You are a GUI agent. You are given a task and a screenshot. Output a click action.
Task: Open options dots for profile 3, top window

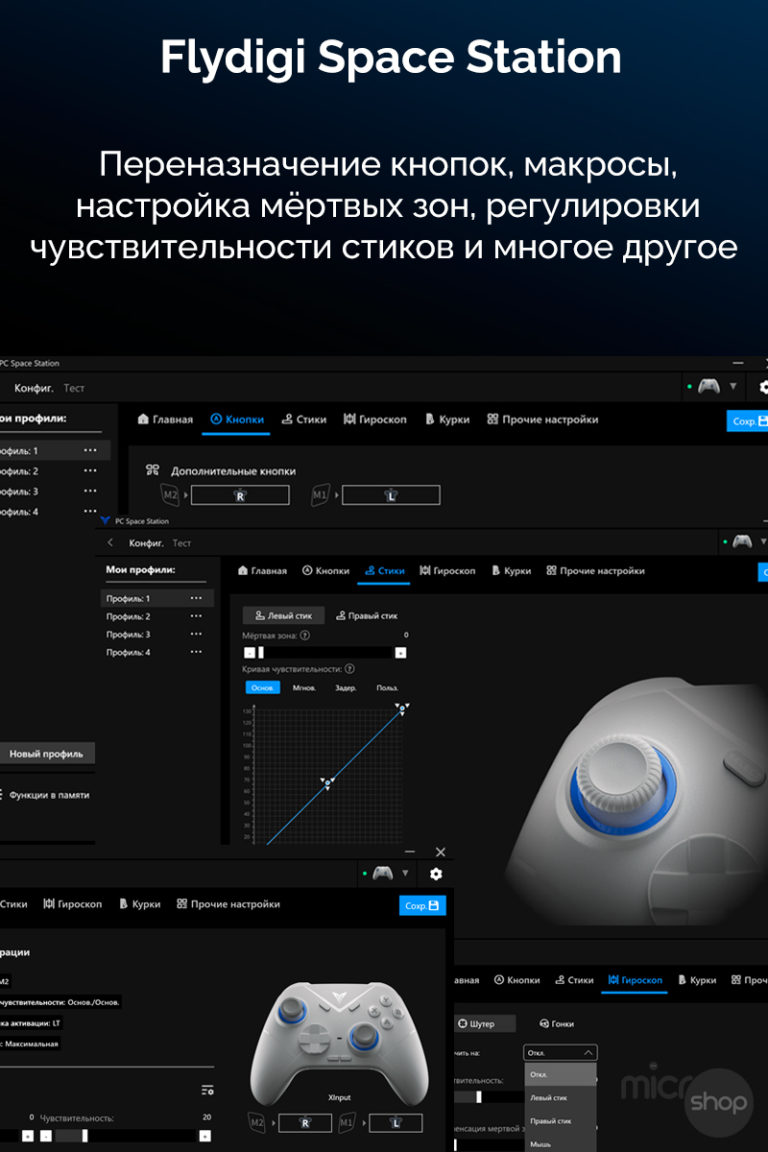pyautogui.click(x=90, y=491)
